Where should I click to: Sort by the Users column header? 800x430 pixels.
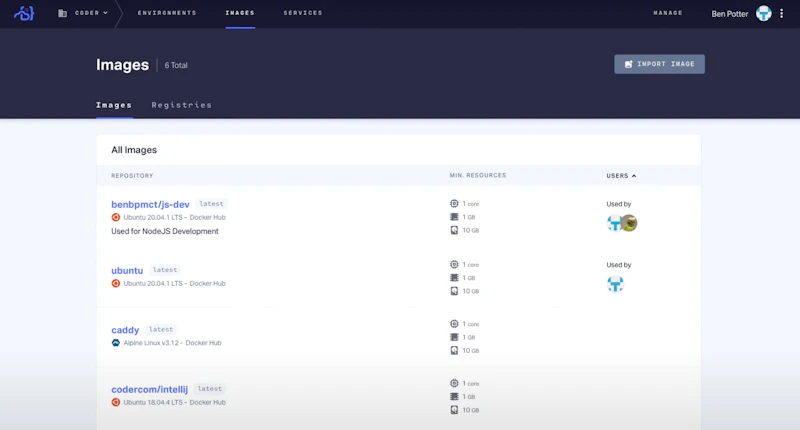[x=621, y=175]
